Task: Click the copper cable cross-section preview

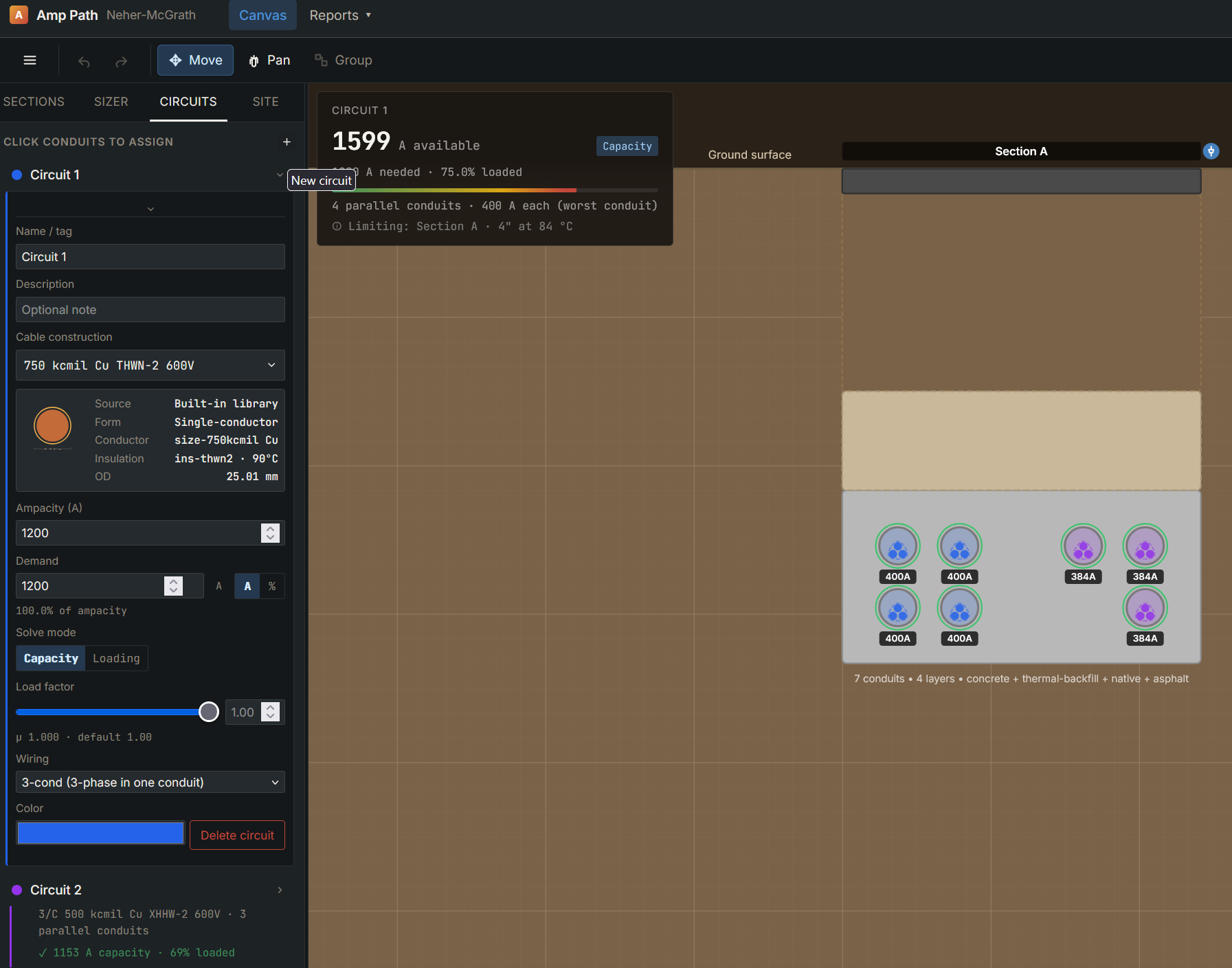Action: pos(53,426)
